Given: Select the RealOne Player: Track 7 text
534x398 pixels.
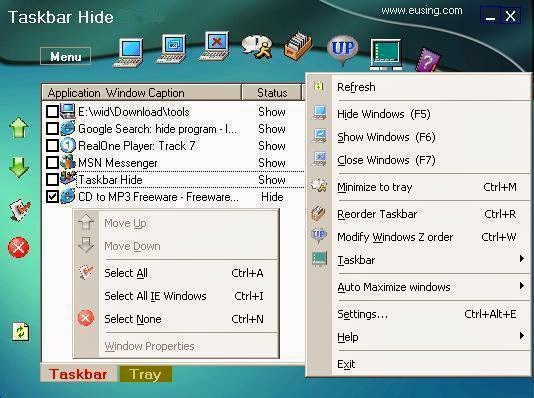Looking at the screenshot, I should pyautogui.click(x=137, y=146).
